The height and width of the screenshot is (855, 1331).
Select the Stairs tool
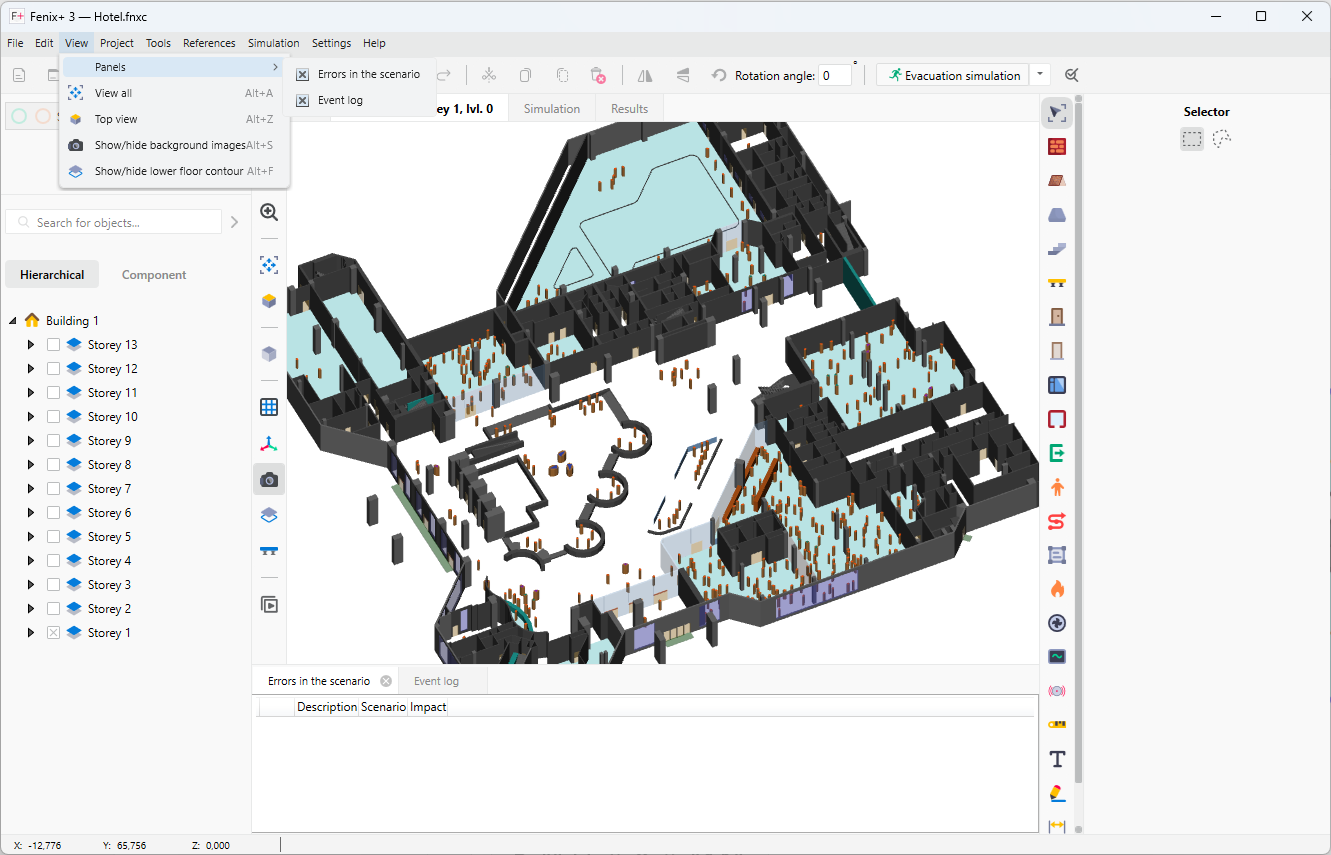click(1057, 248)
